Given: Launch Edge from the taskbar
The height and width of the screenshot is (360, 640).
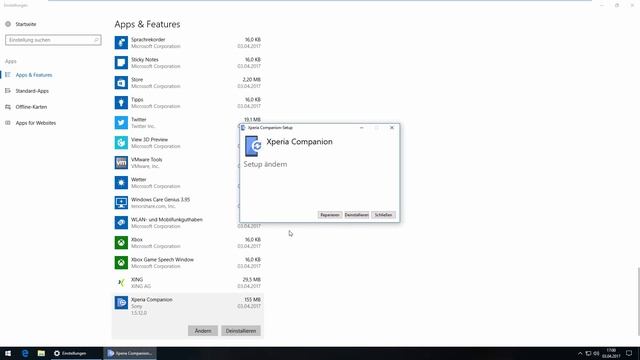Looking at the screenshot, I should click(25, 353).
